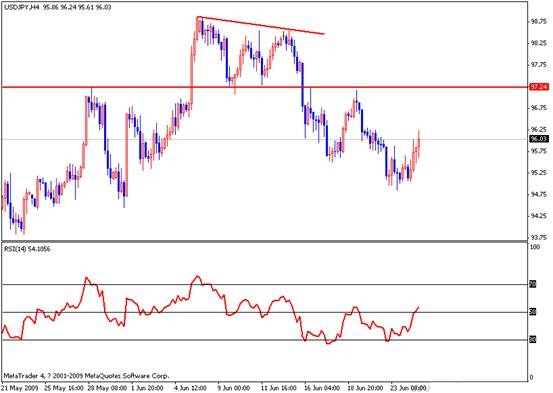
Task: Click the RSI scale 100 label
Action: click(x=535, y=247)
